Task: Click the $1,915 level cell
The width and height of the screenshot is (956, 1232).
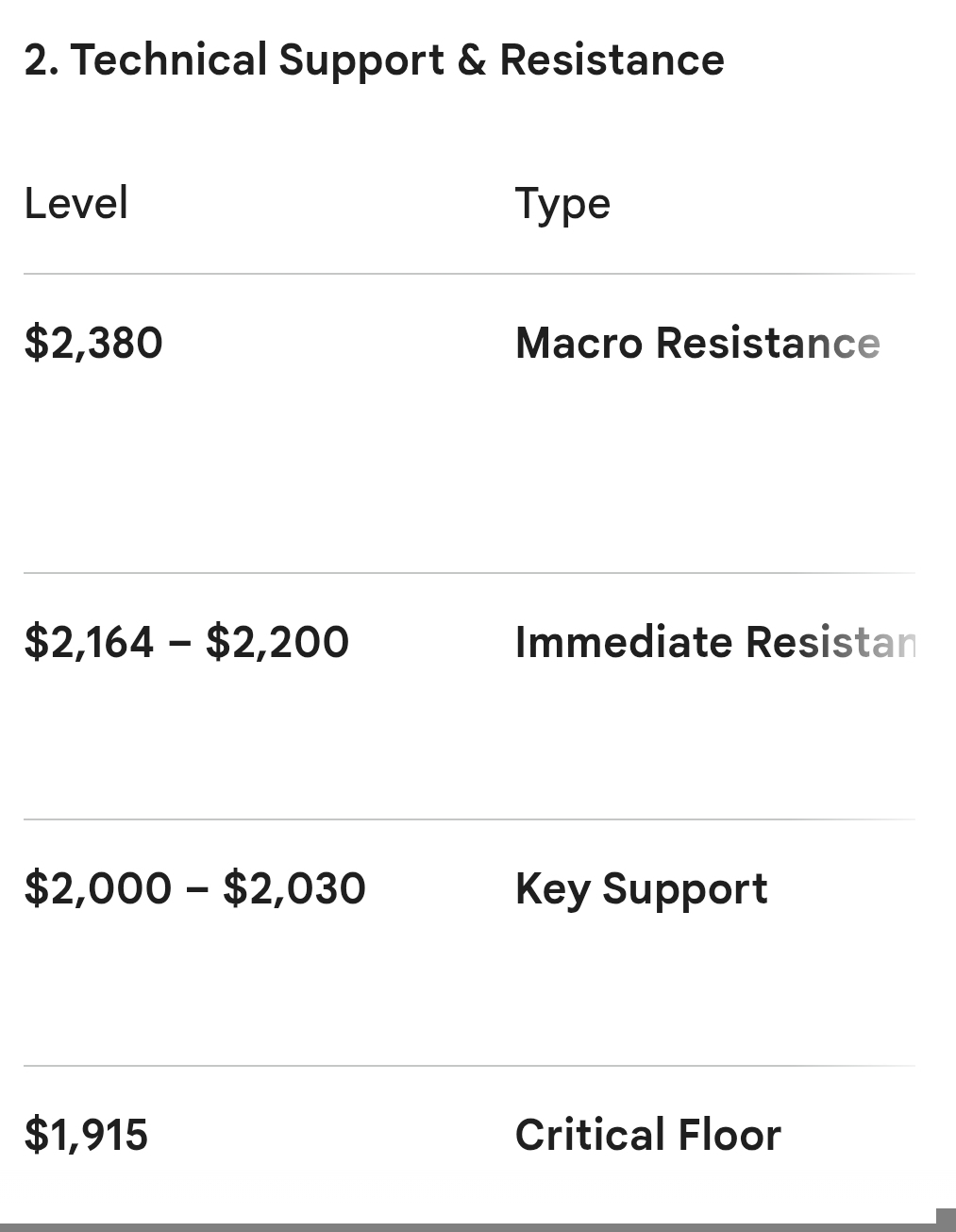Action: [x=86, y=1135]
